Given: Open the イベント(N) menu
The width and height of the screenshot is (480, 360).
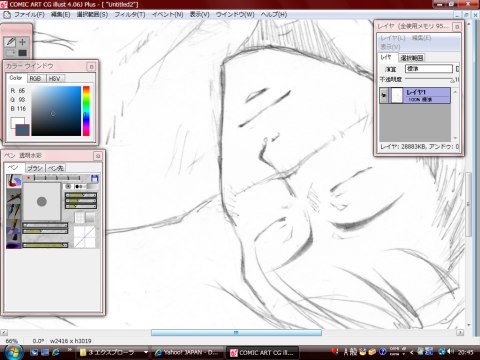Looking at the screenshot, I should click(x=167, y=15).
